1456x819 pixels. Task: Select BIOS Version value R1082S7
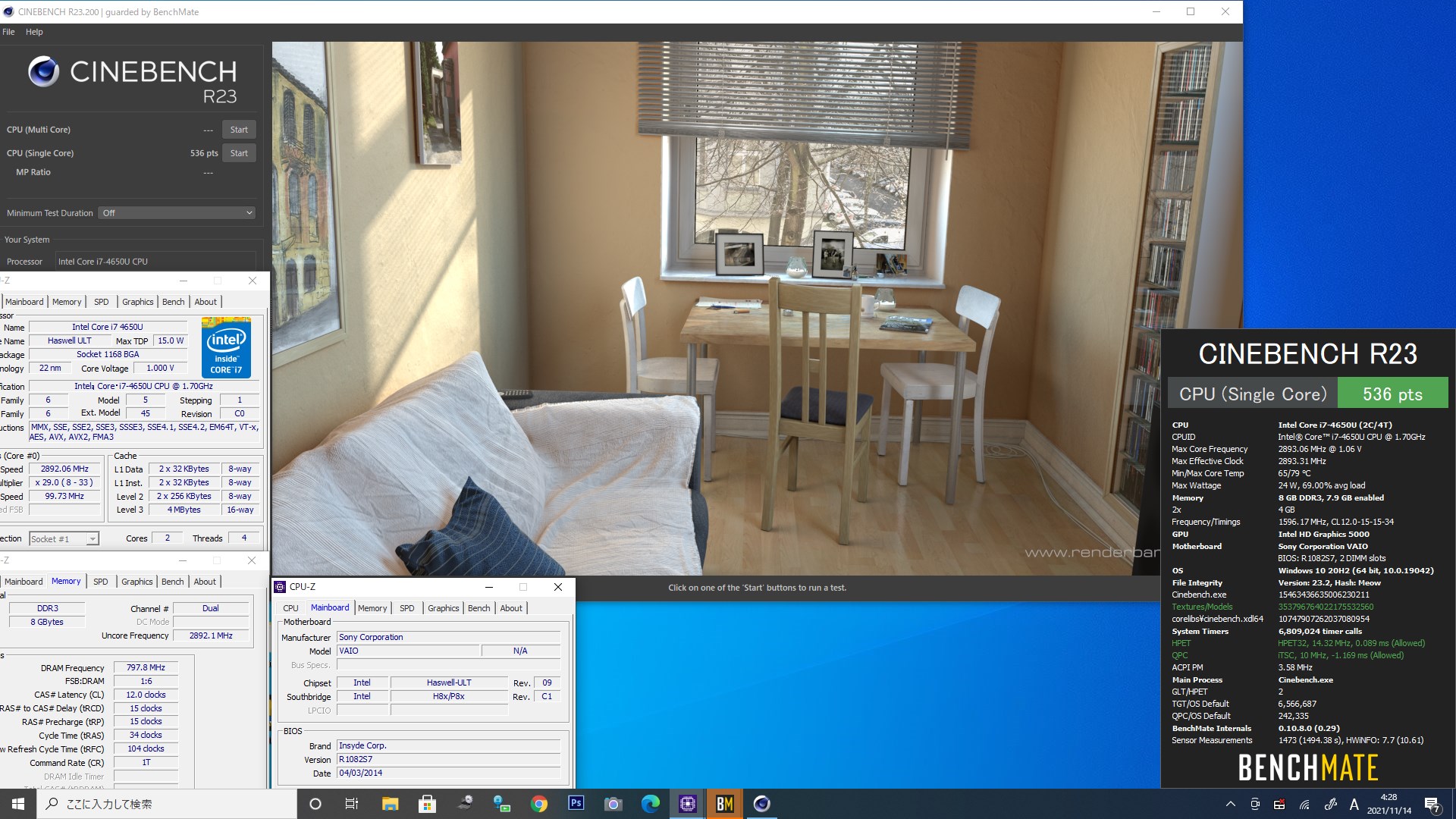(448, 759)
